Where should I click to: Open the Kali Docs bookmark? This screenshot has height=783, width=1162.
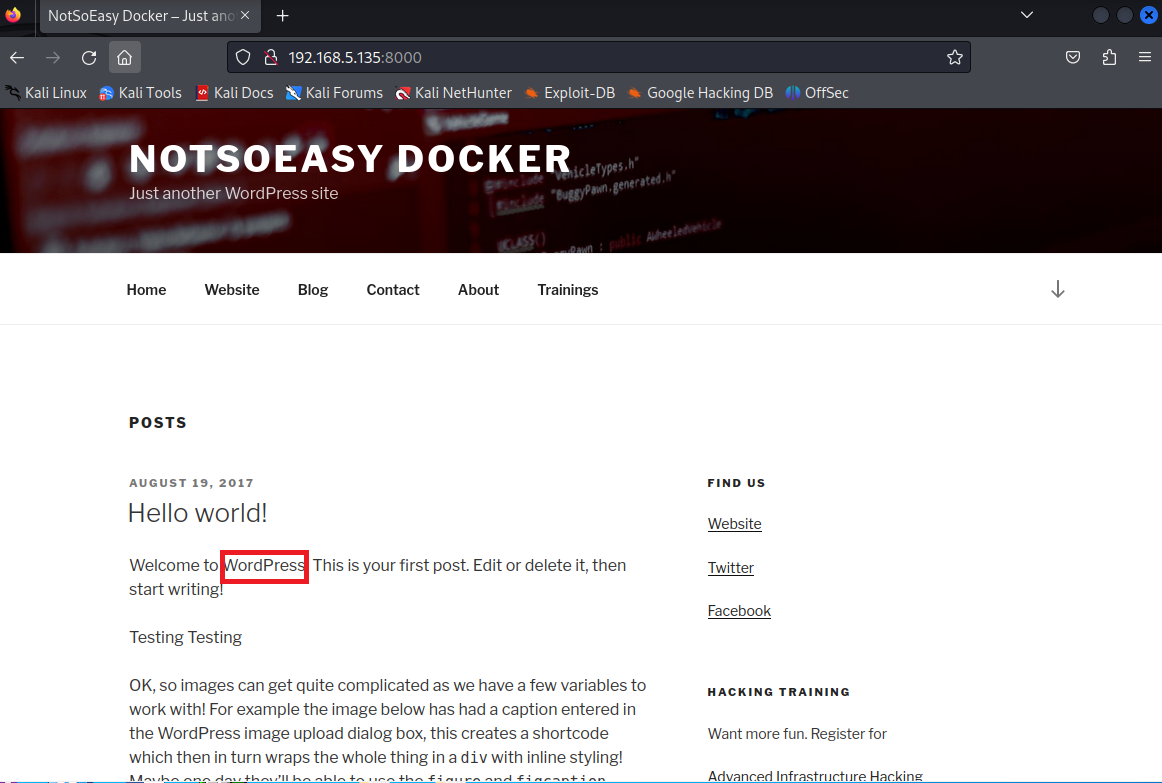(234, 93)
